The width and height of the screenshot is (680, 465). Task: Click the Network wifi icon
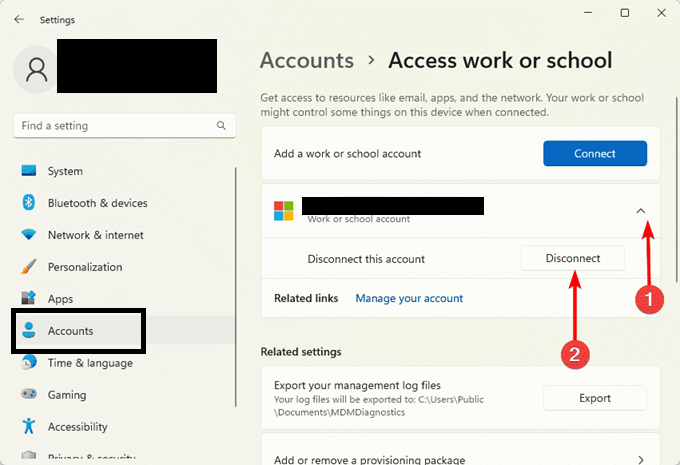tap(29, 235)
